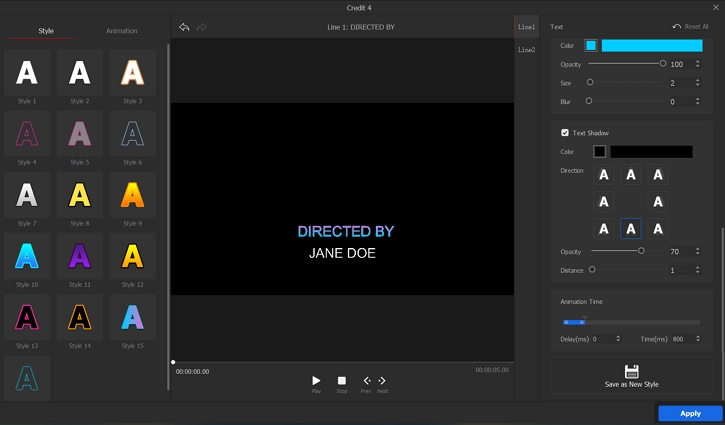Reset all text settings

[690, 27]
